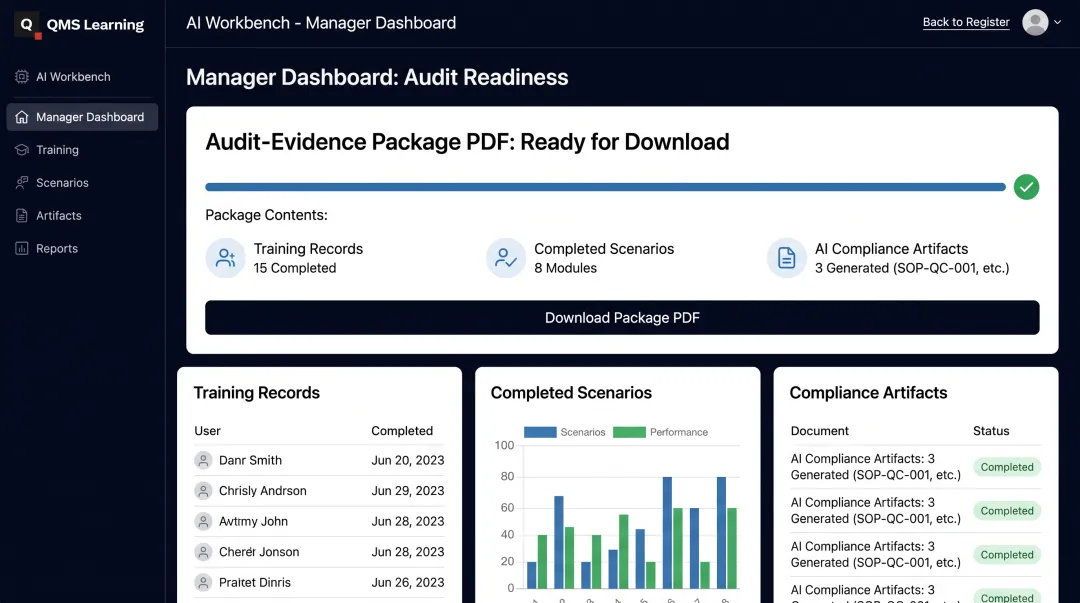Screen dimensions: 1080x603
Task: Click the QMS Learning logo icon
Action: pyautogui.click(x=28, y=25)
